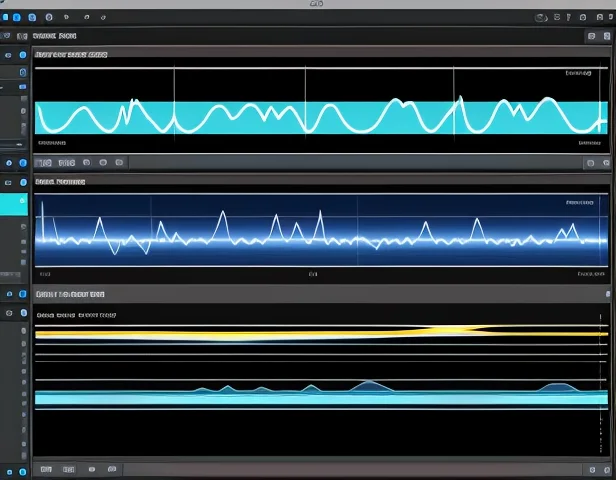Click the first labeled button on the toolbar below the cyan waveform

(44, 163)
